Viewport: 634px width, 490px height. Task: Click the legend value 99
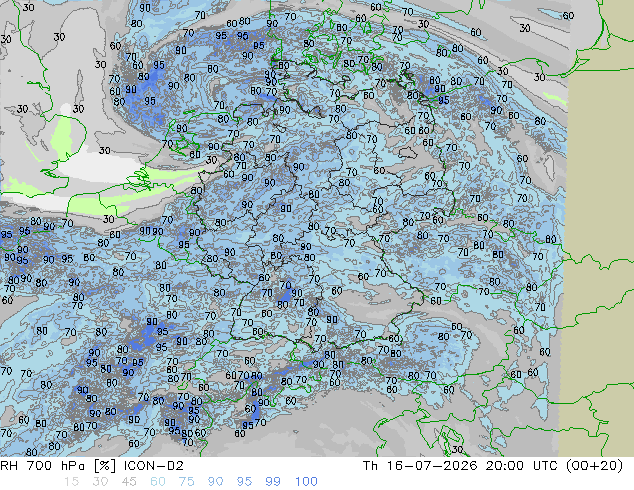pyautogui.click(x=273, y=482)
